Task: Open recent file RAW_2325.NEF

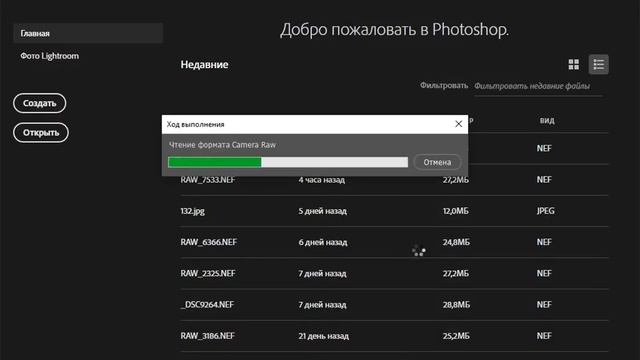Action: tap(208, 273)
